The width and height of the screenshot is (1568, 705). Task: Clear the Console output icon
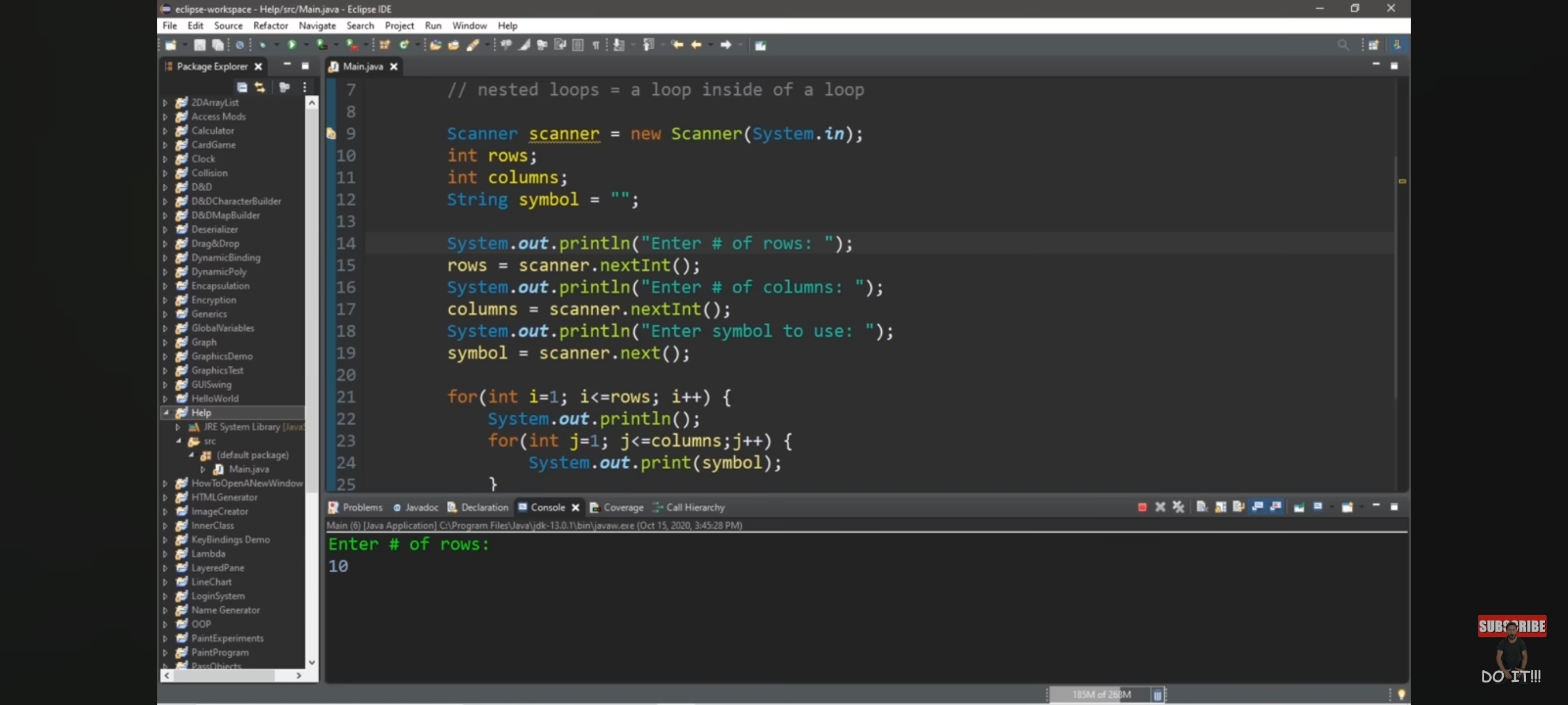coord(1201,507)
